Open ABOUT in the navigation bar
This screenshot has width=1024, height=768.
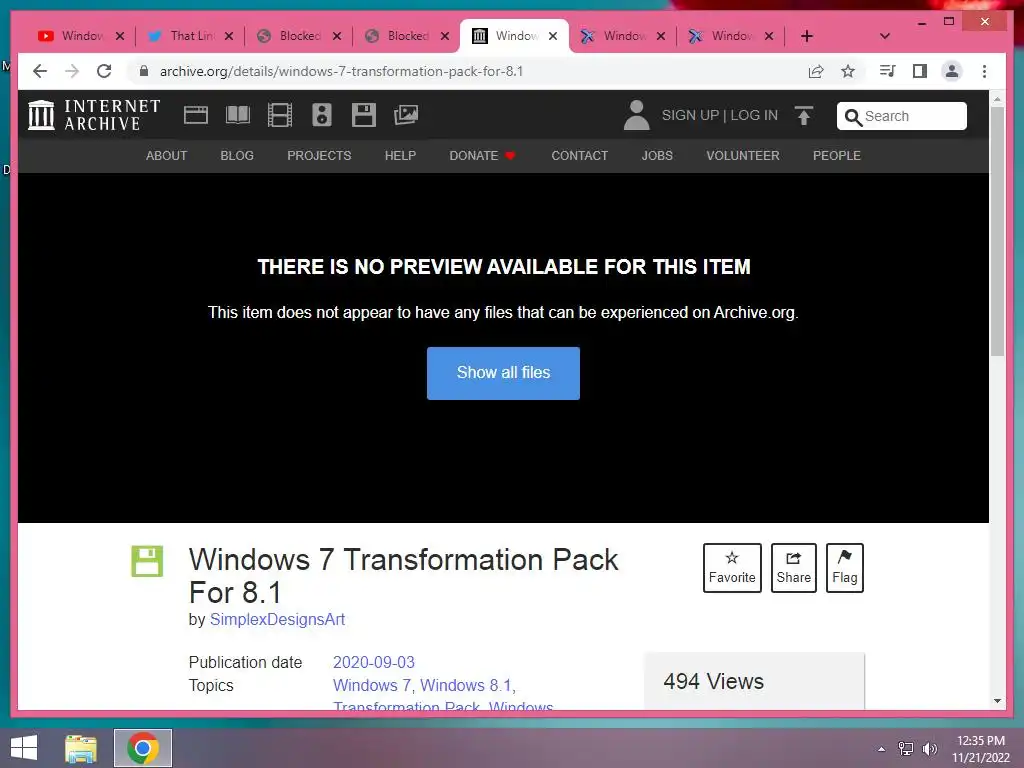[166, 155]
